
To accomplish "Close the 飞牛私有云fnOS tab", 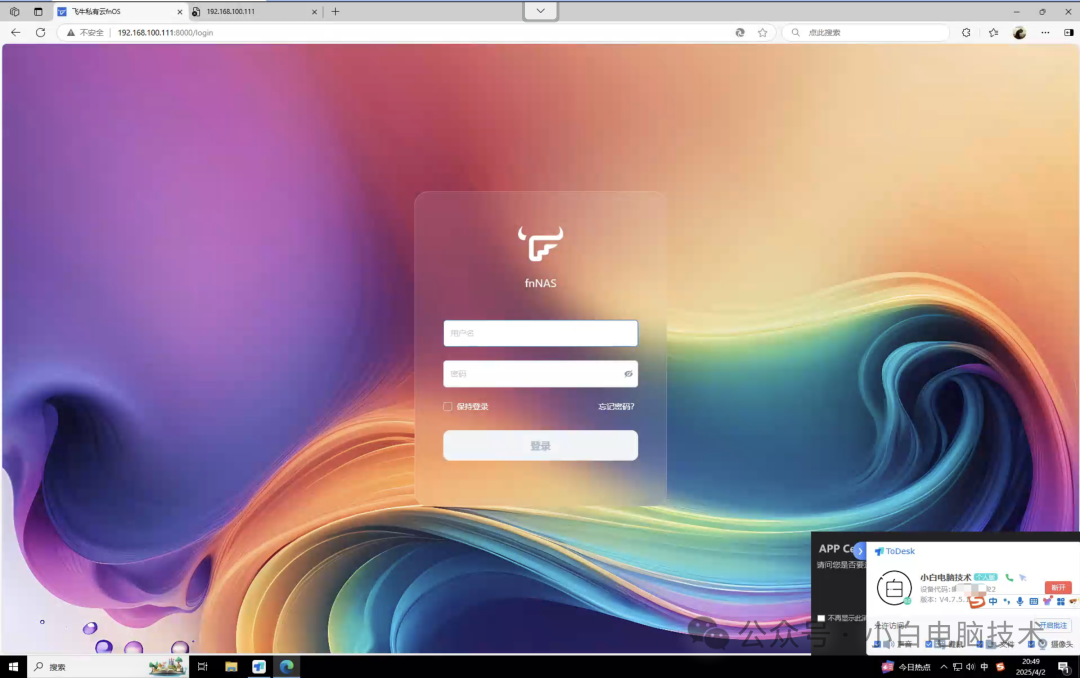I will click(180, 12).
